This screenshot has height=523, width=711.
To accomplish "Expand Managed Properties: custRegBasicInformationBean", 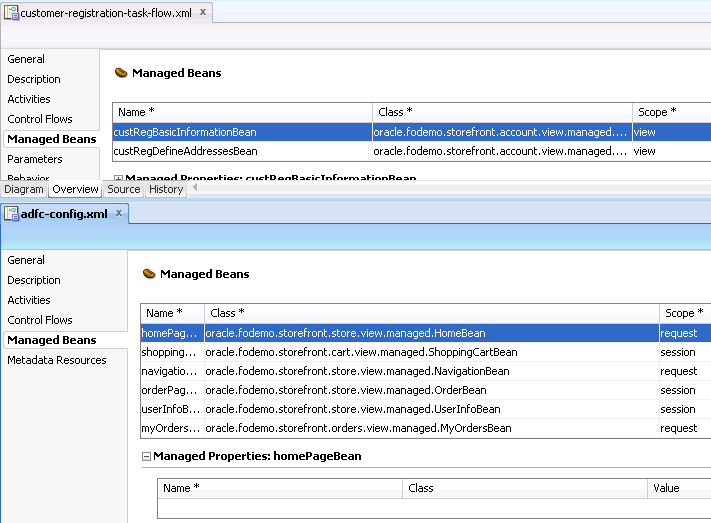I will [118, 178].
